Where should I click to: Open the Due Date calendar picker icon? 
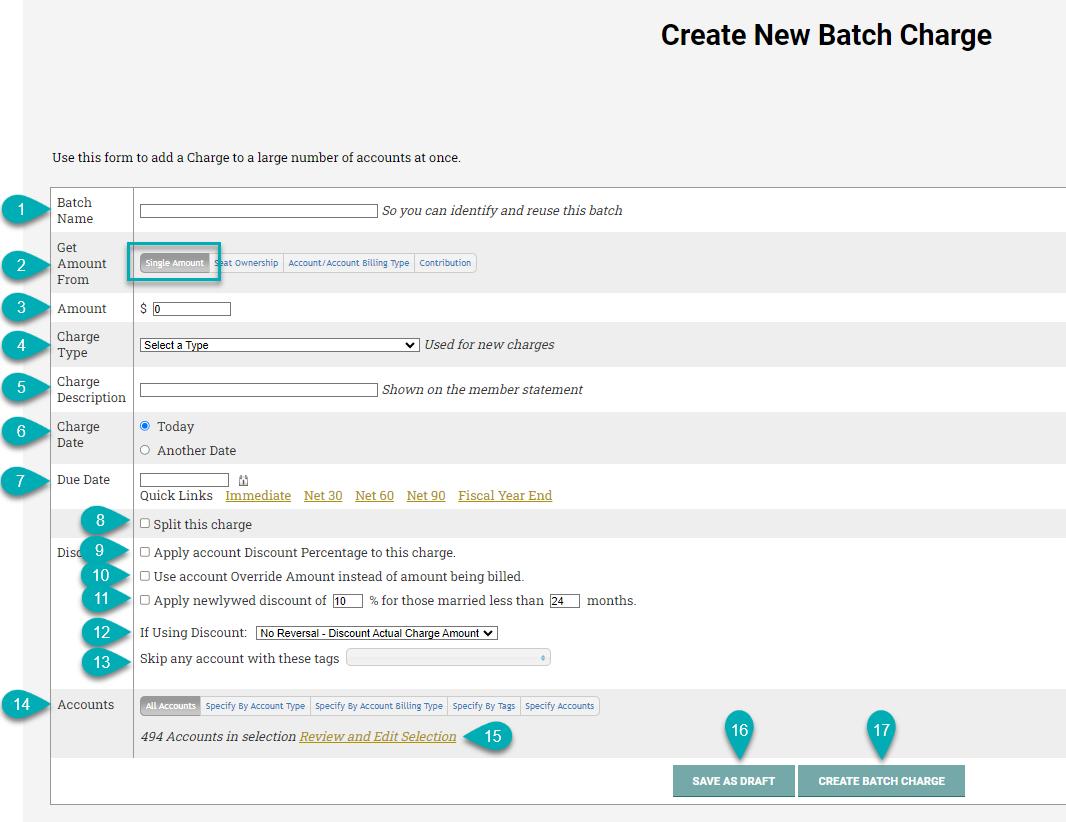click(243, 478)
